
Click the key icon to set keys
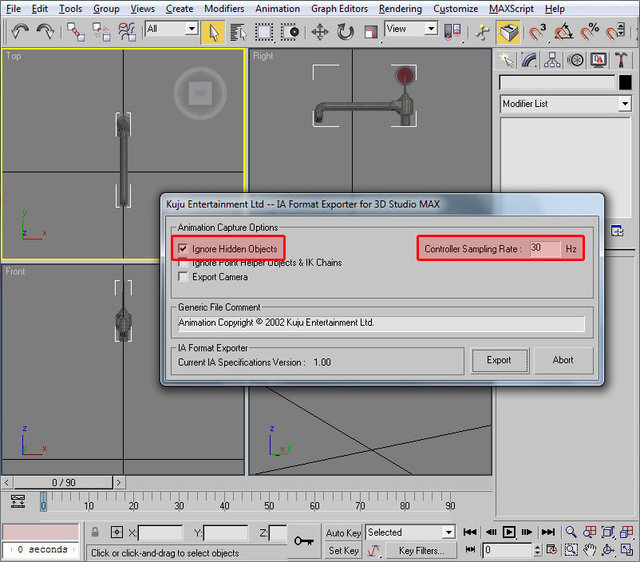tap(304, 541)
